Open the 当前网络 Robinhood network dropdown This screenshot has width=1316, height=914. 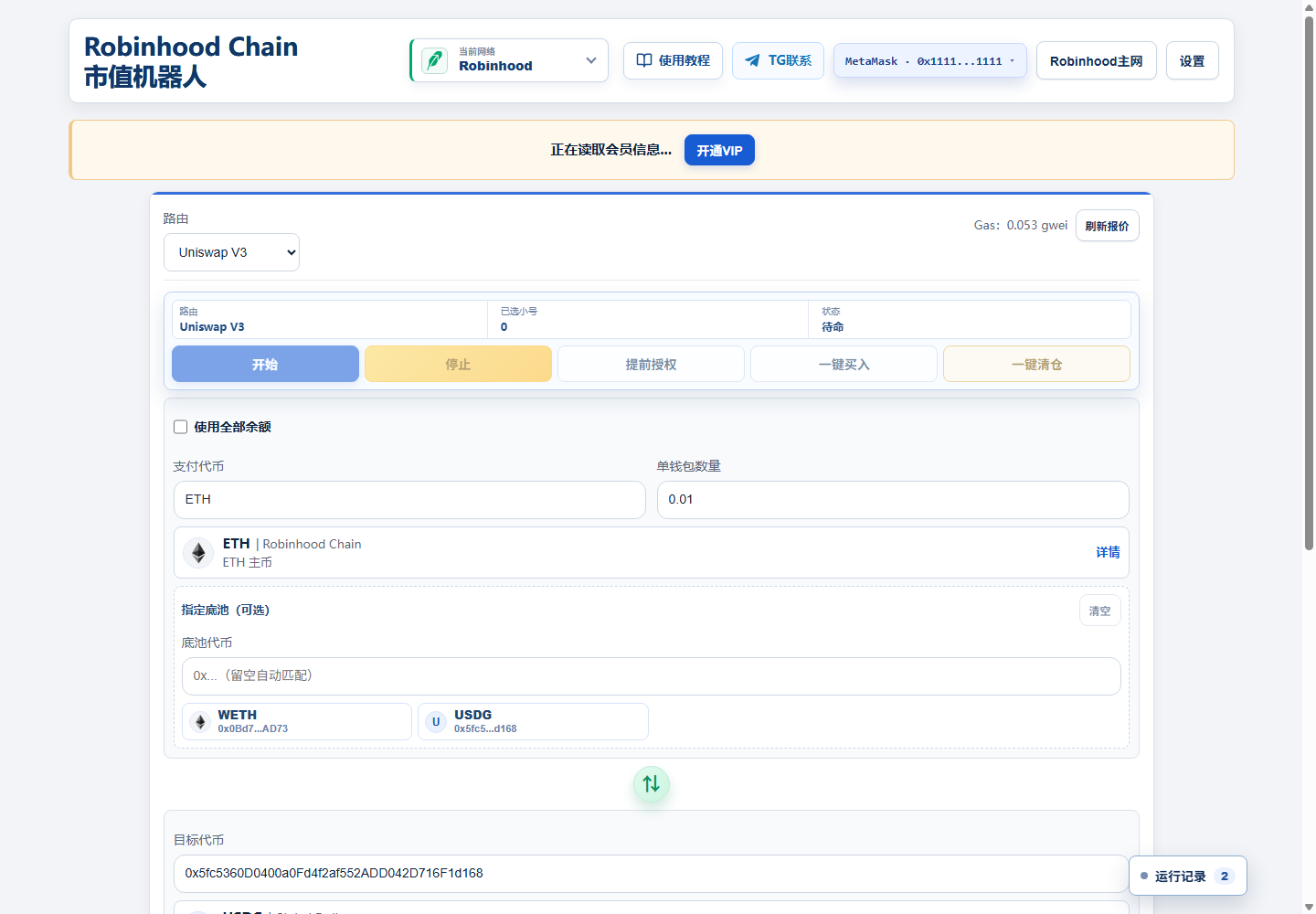(509, 60)
